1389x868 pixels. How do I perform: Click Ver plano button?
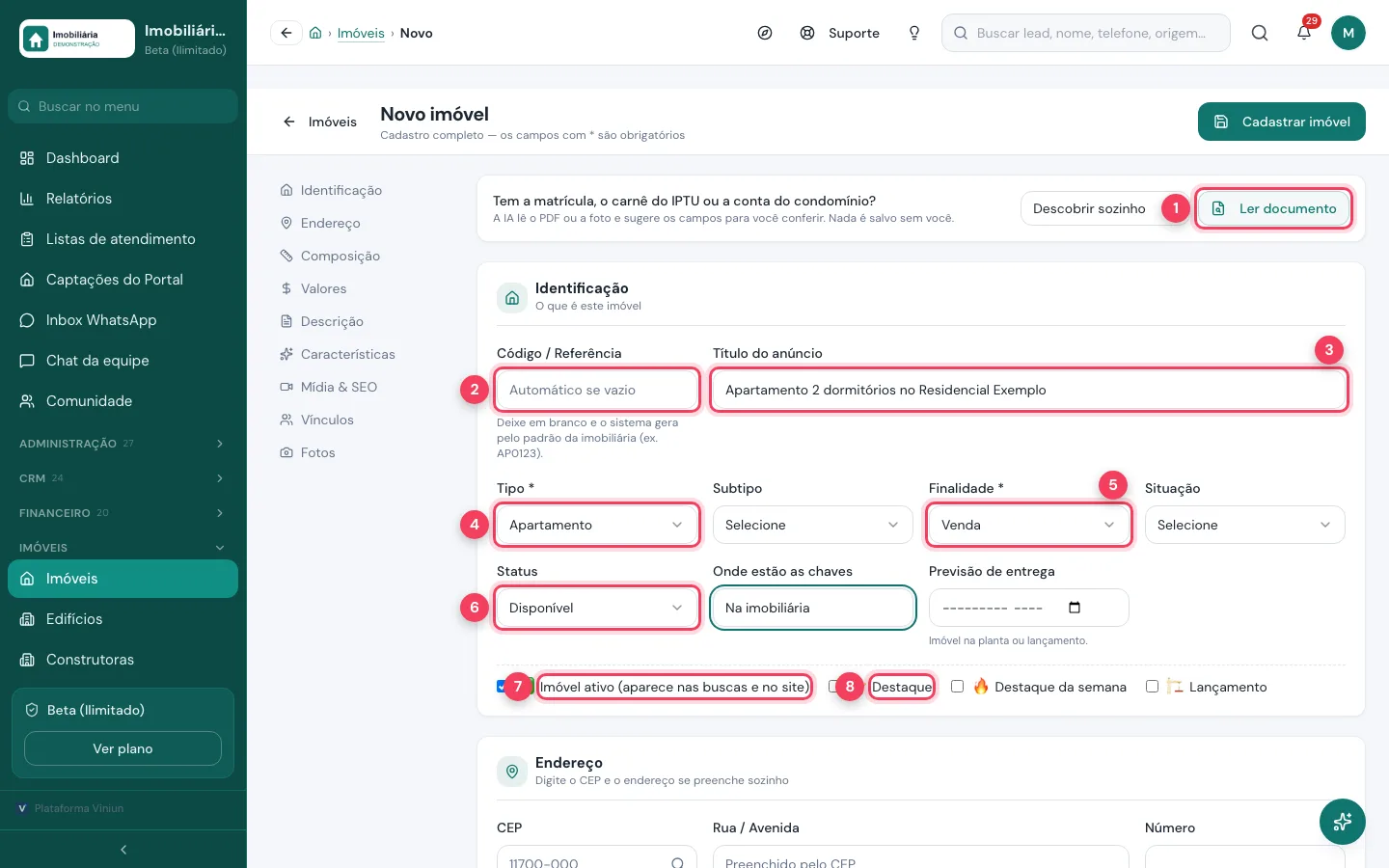[123, 748]
